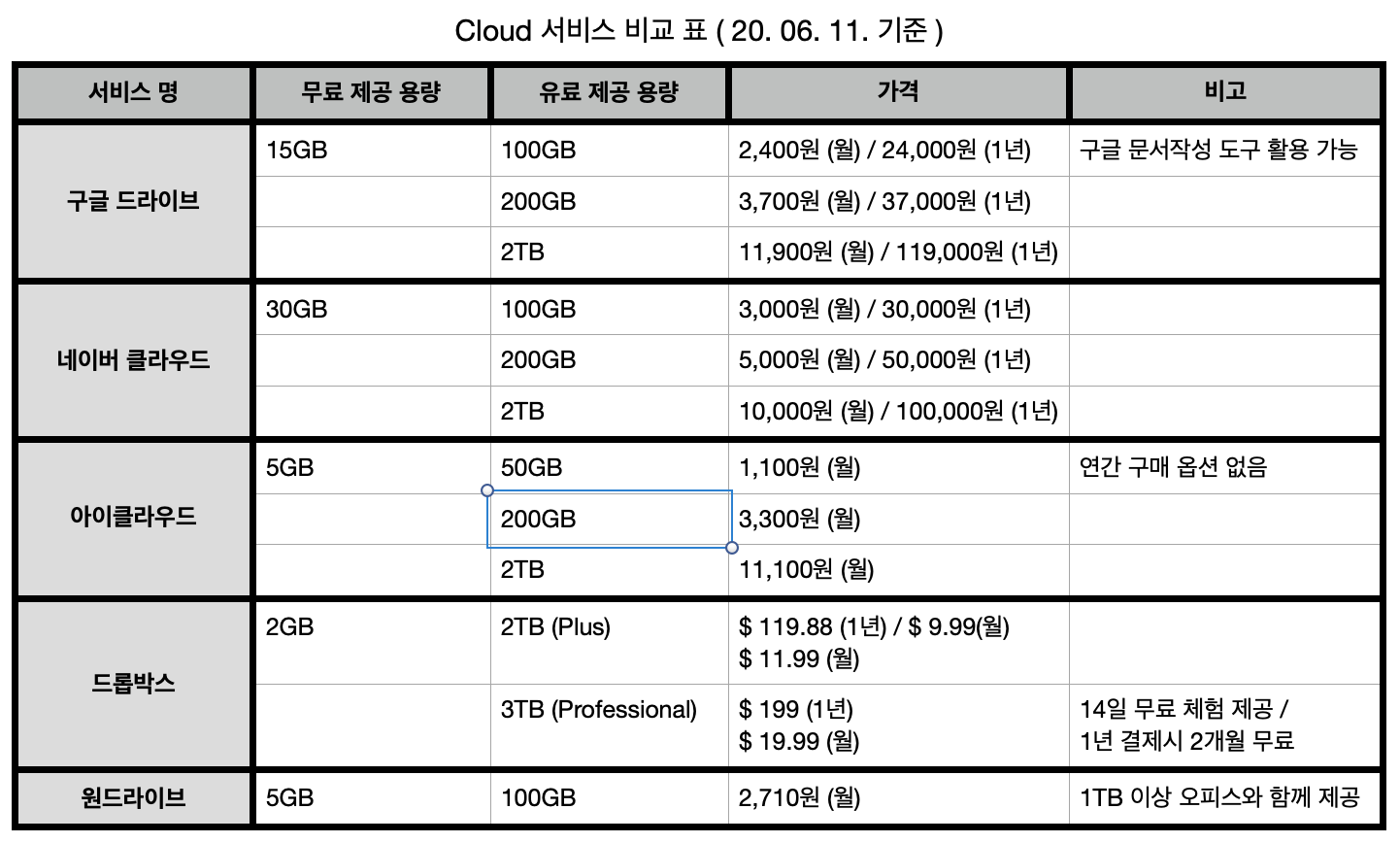Click 원드라이브's '100GB' paid plan cell

609,798
